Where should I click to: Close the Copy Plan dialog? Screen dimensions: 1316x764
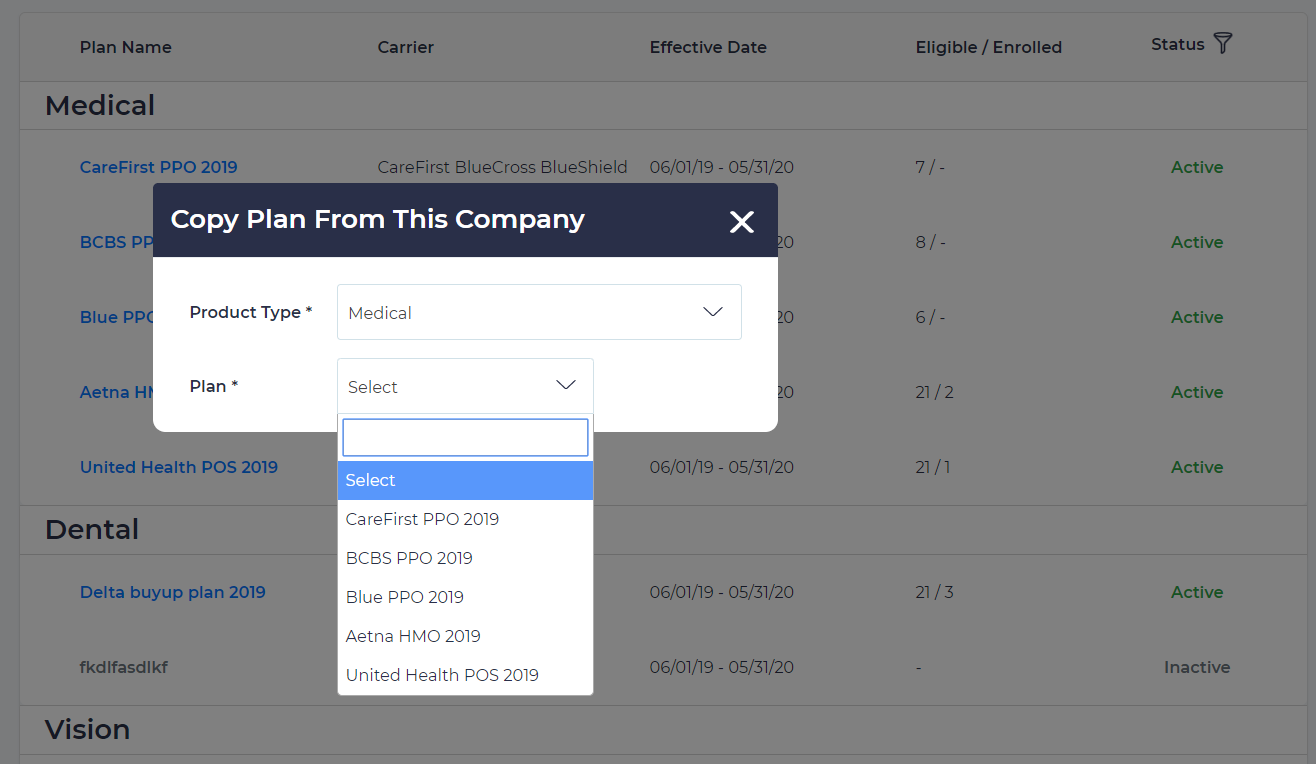click(x=741, y=222)
